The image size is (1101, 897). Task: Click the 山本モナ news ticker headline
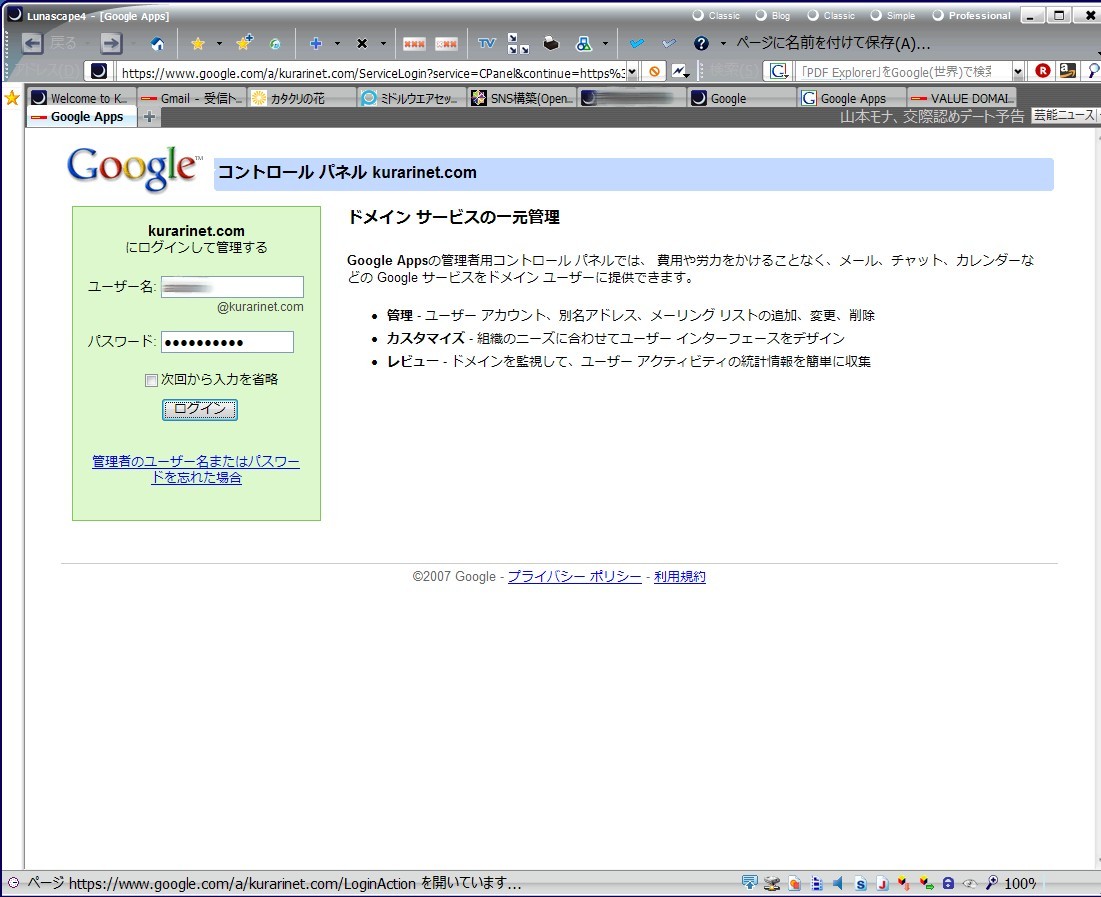[x=932, y=116]
